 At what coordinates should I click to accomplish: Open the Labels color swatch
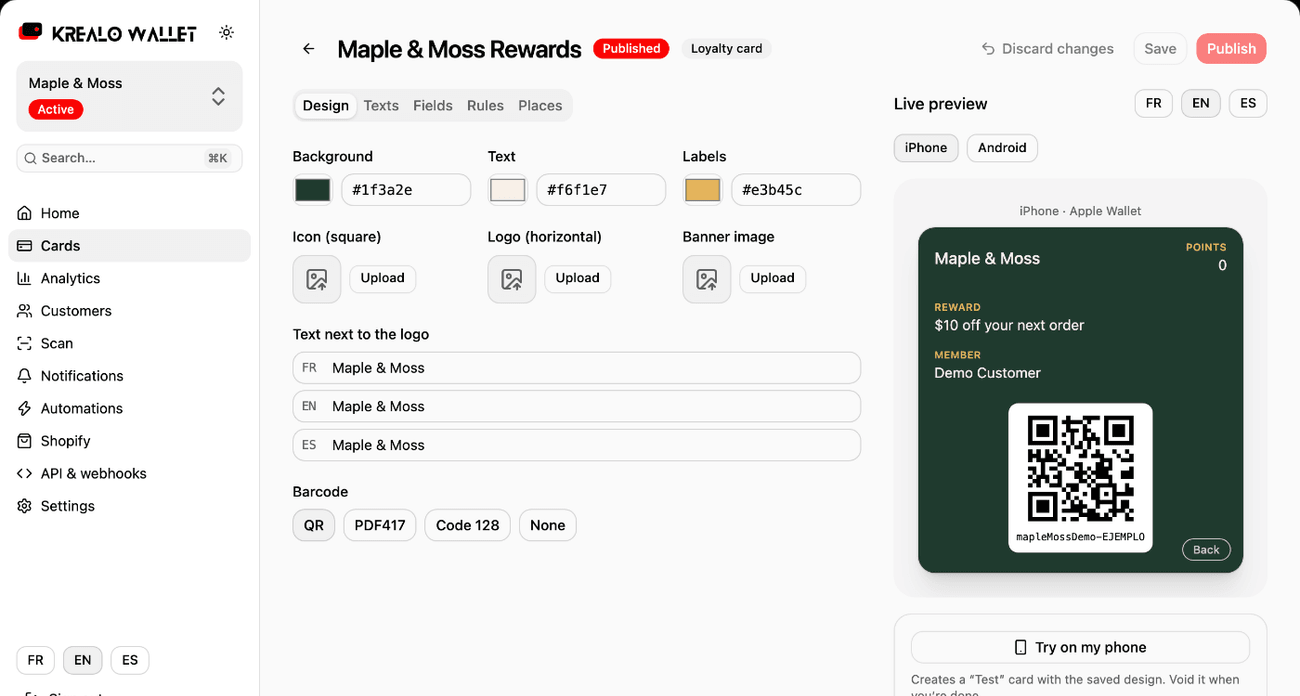coord(702,190)
